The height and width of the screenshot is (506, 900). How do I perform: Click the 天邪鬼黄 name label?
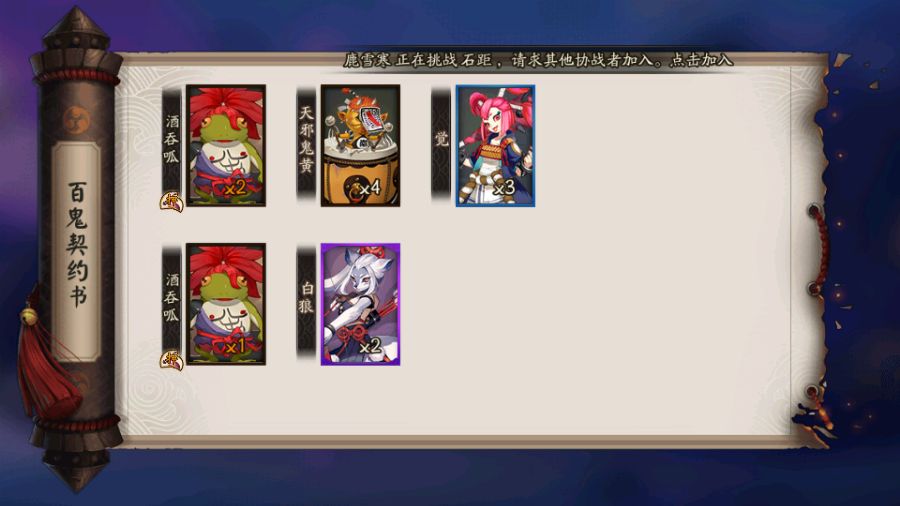pos(307,140)
